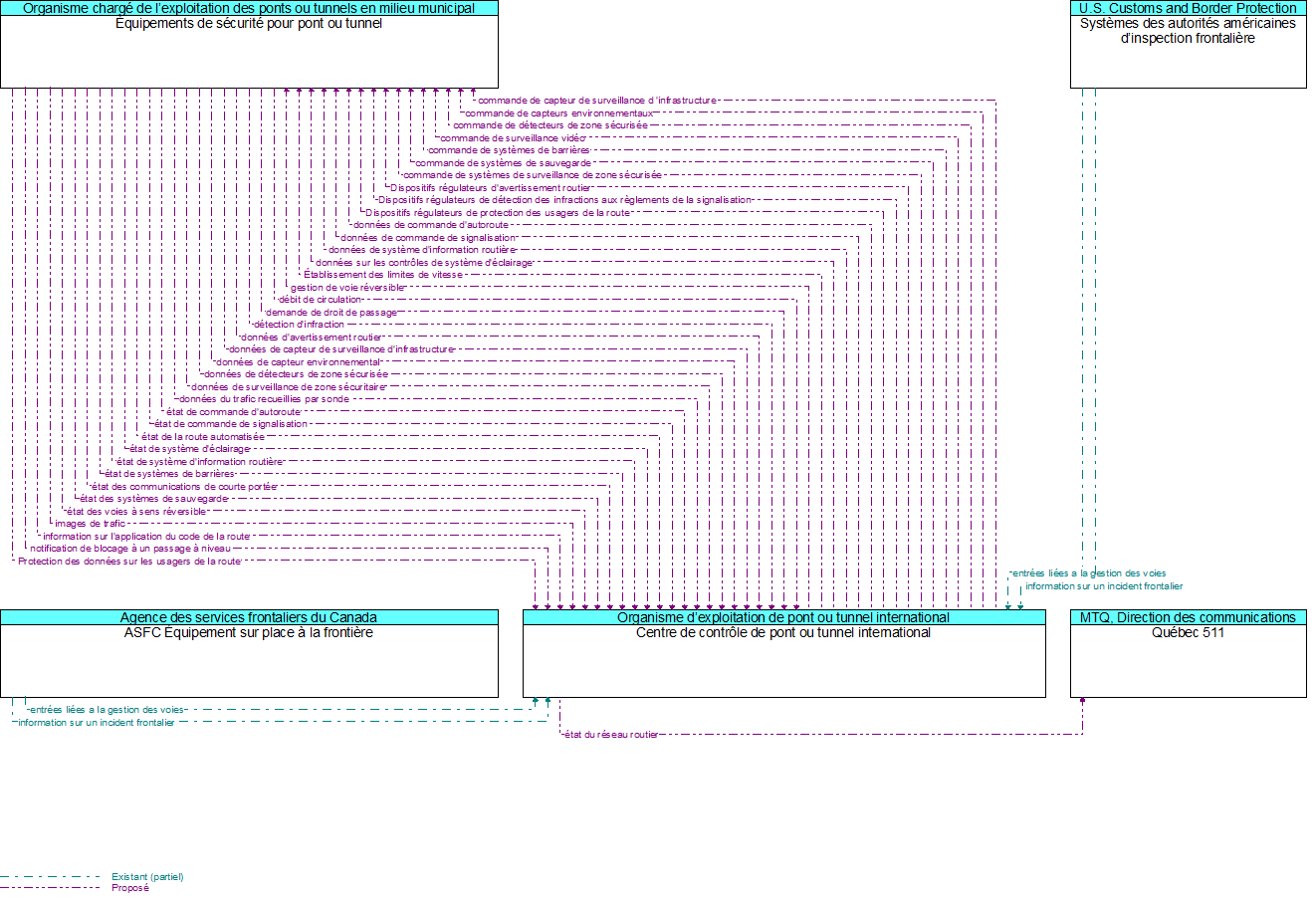Screen dimensions: 1316x905
Task: Click the 'gestion de voie réversible' flow label
Action: click(347, 288)
